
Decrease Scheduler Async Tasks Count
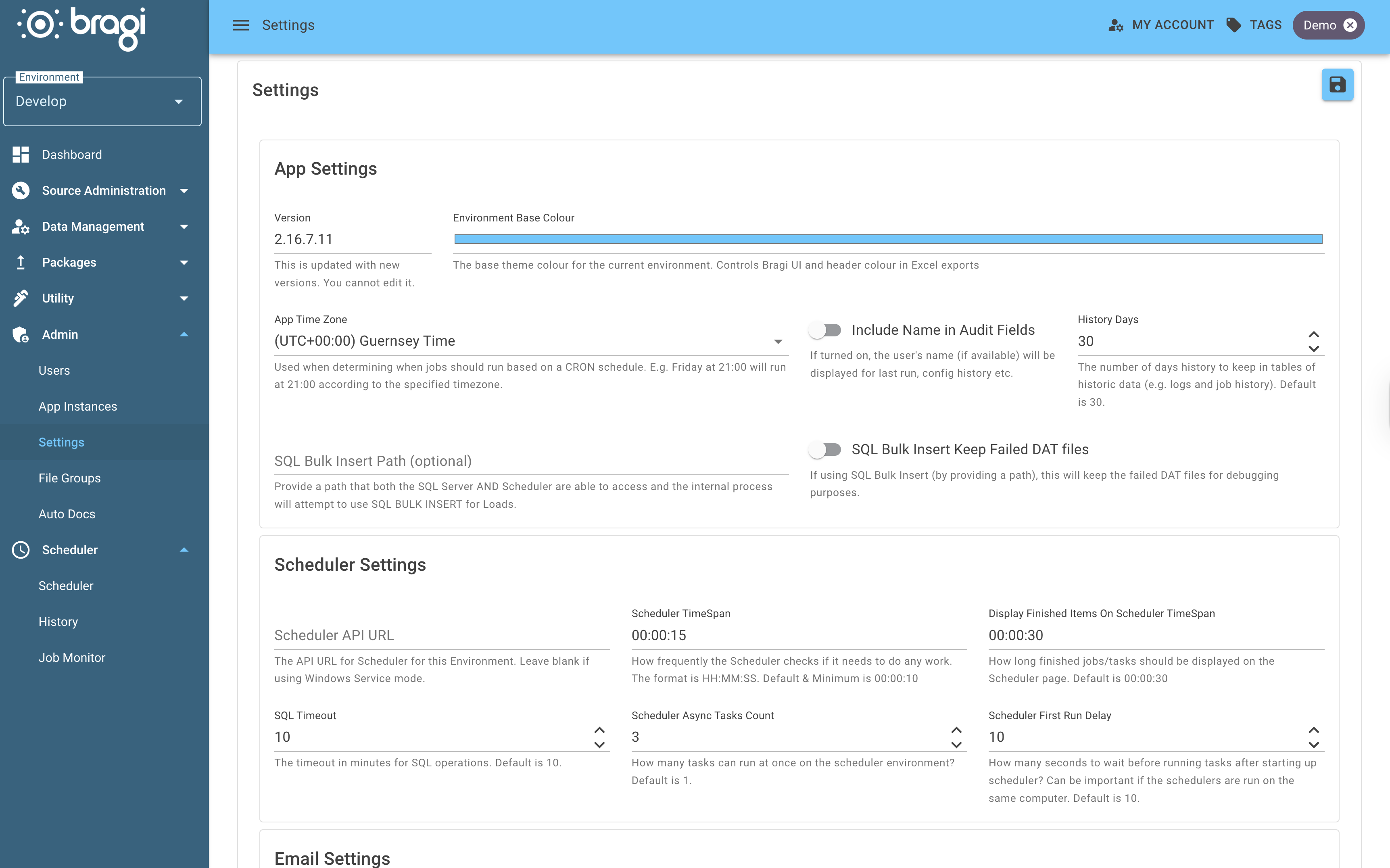(956, 745)
